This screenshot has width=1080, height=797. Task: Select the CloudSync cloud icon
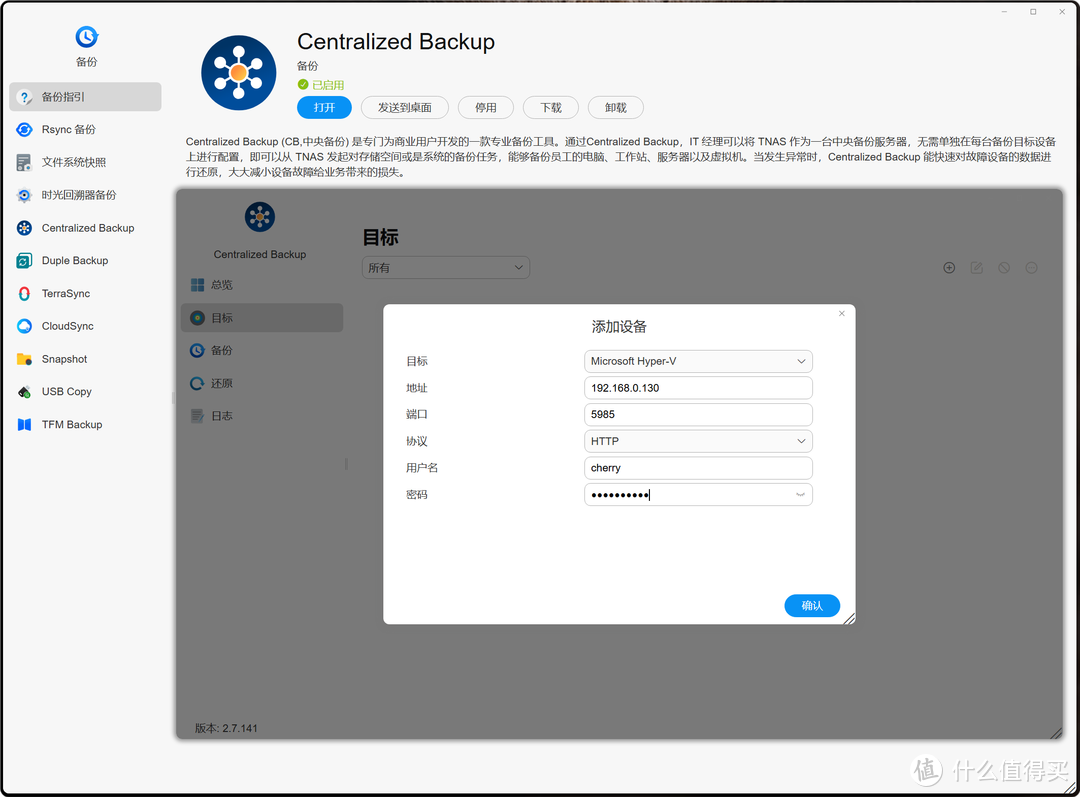[24, 326]
